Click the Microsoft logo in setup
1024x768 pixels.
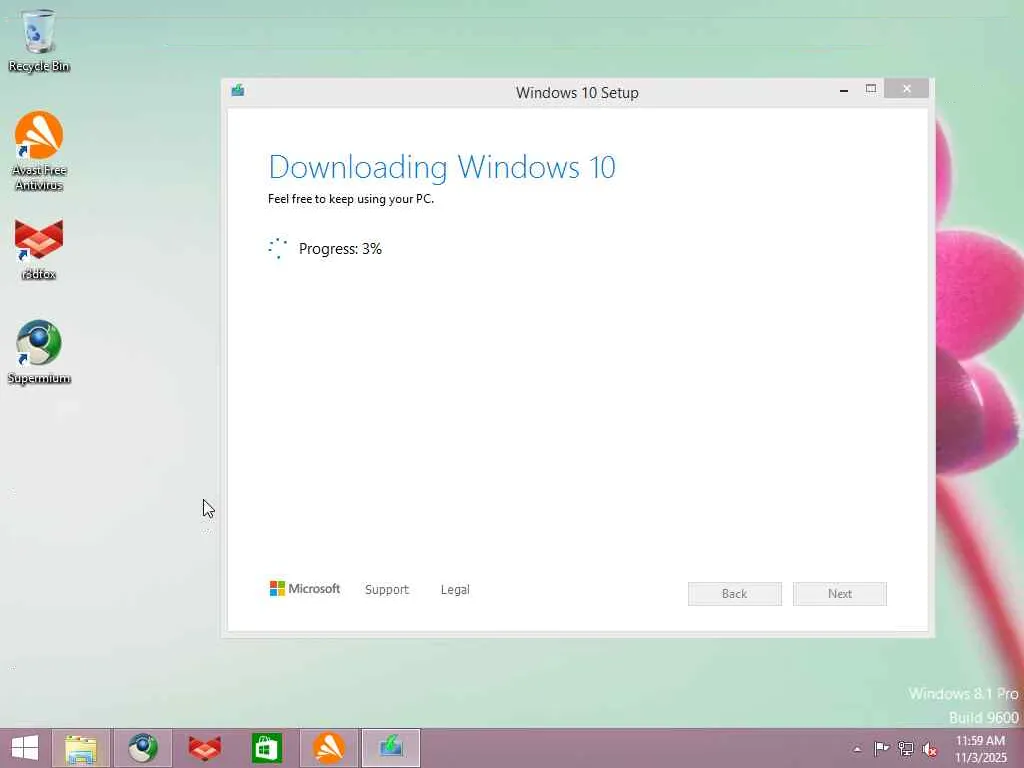pos(305,588)
